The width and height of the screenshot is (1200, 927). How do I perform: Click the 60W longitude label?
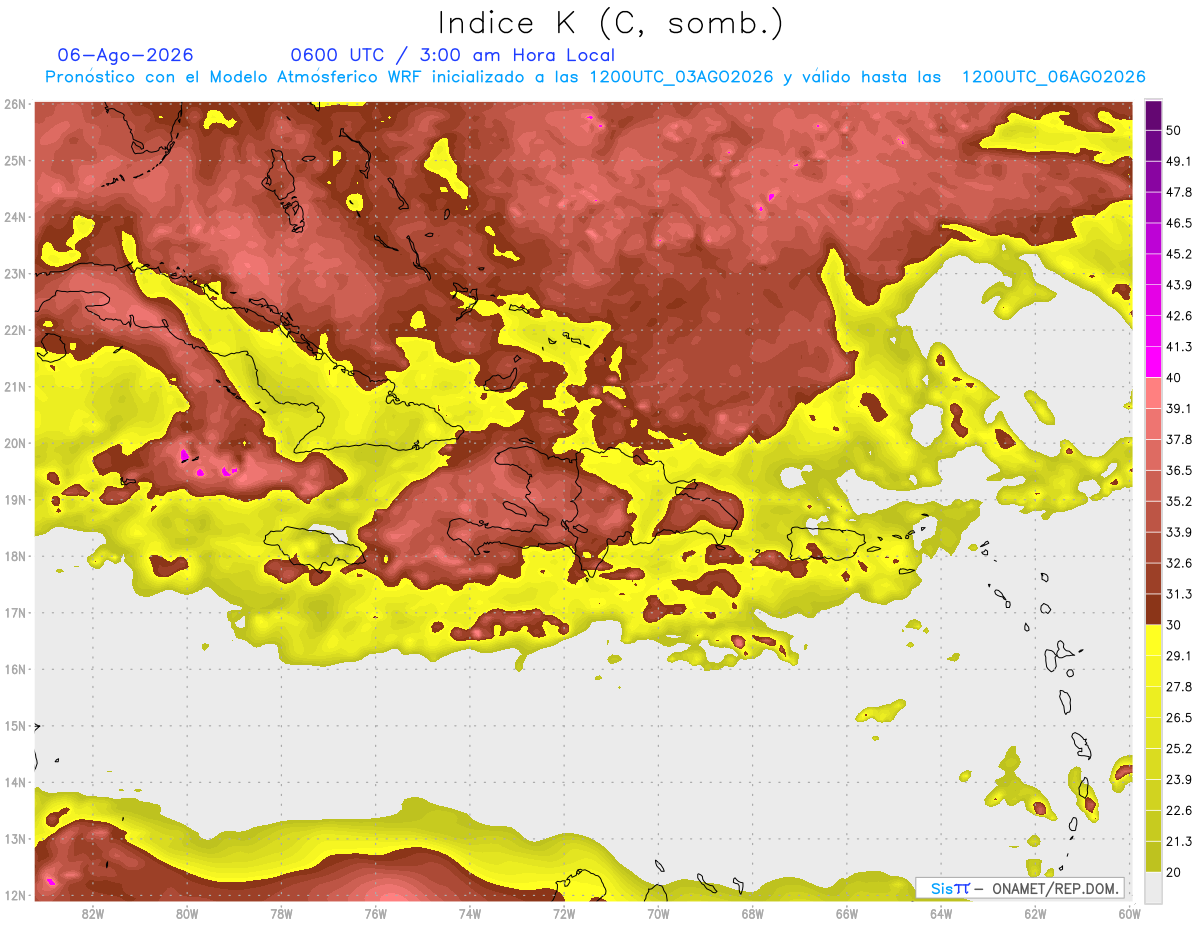click(x=1129, y=913)
